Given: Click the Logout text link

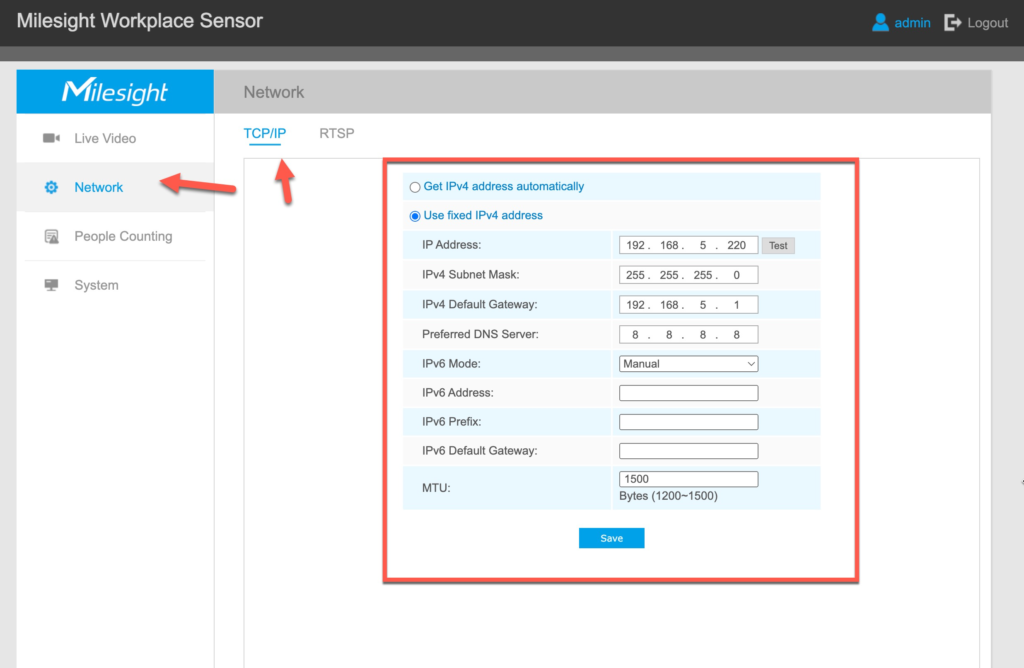Looking at the screenshot, I should point(987,23).
